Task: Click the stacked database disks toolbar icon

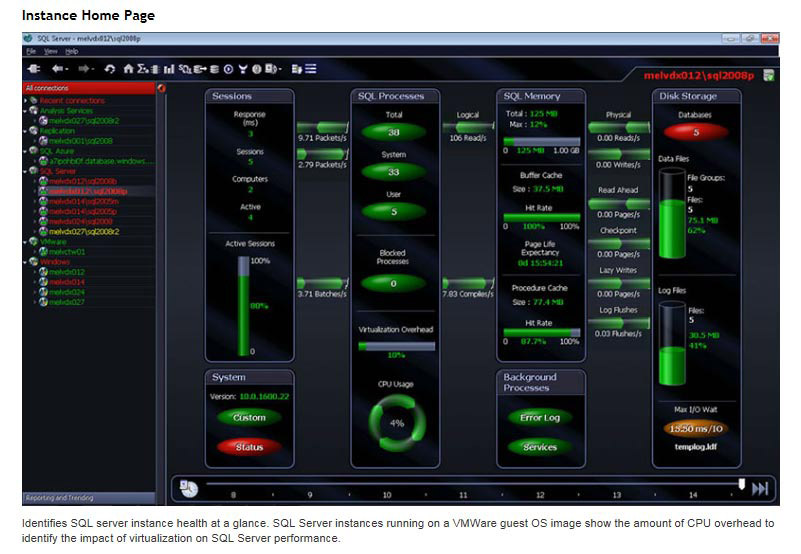Action: coord(215,69)
